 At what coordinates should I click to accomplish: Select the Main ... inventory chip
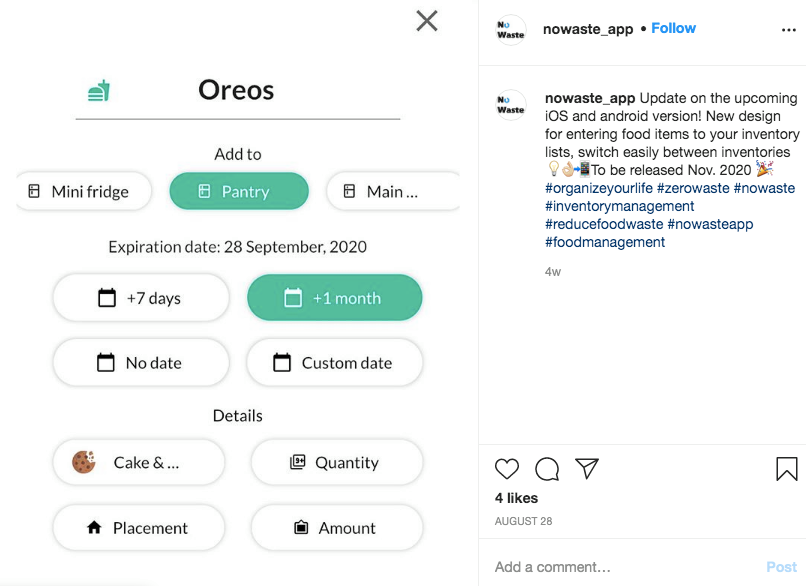(393, 191)
